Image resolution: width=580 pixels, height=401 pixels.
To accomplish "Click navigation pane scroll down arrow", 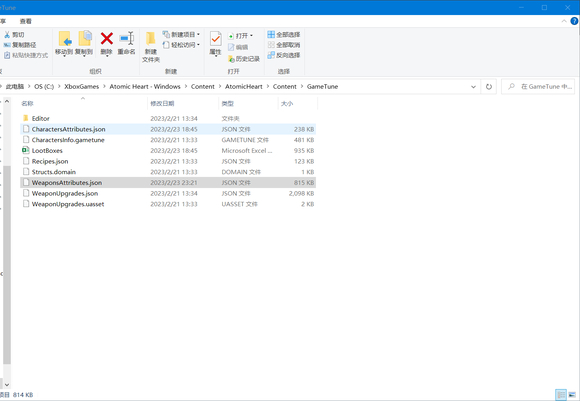I will (x=7, y=385).
